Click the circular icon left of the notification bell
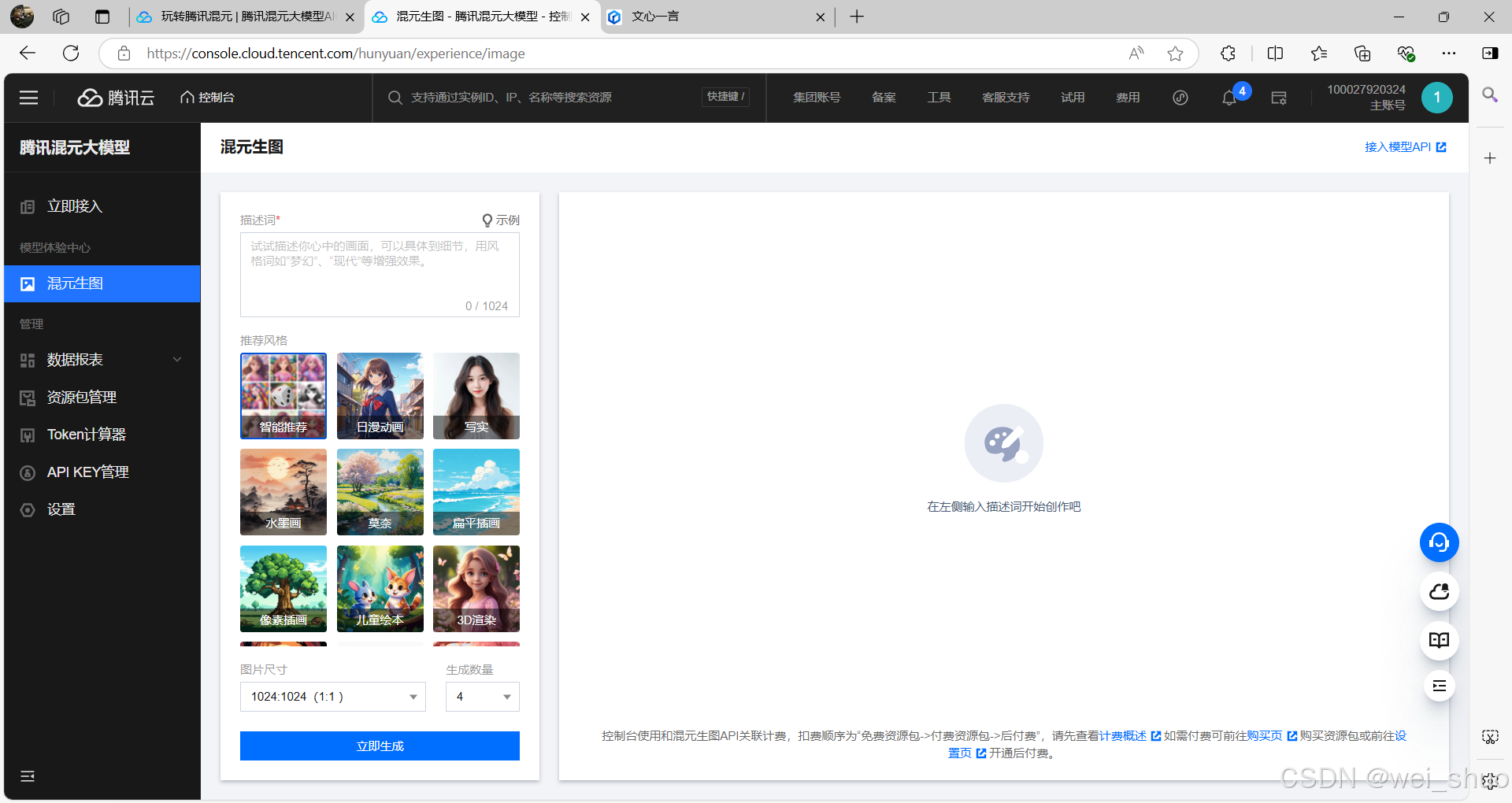Screen dimensions: 1512x803 click(x=1180, y=98)
